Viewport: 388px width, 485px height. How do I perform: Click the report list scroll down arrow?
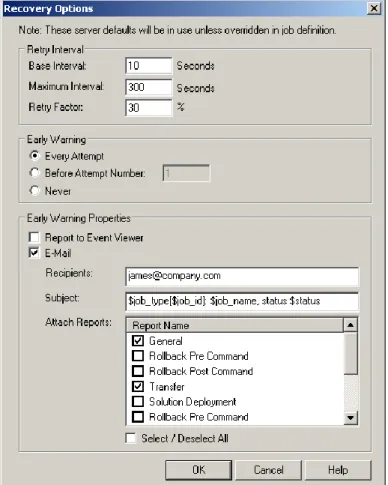tap(350, 418)
